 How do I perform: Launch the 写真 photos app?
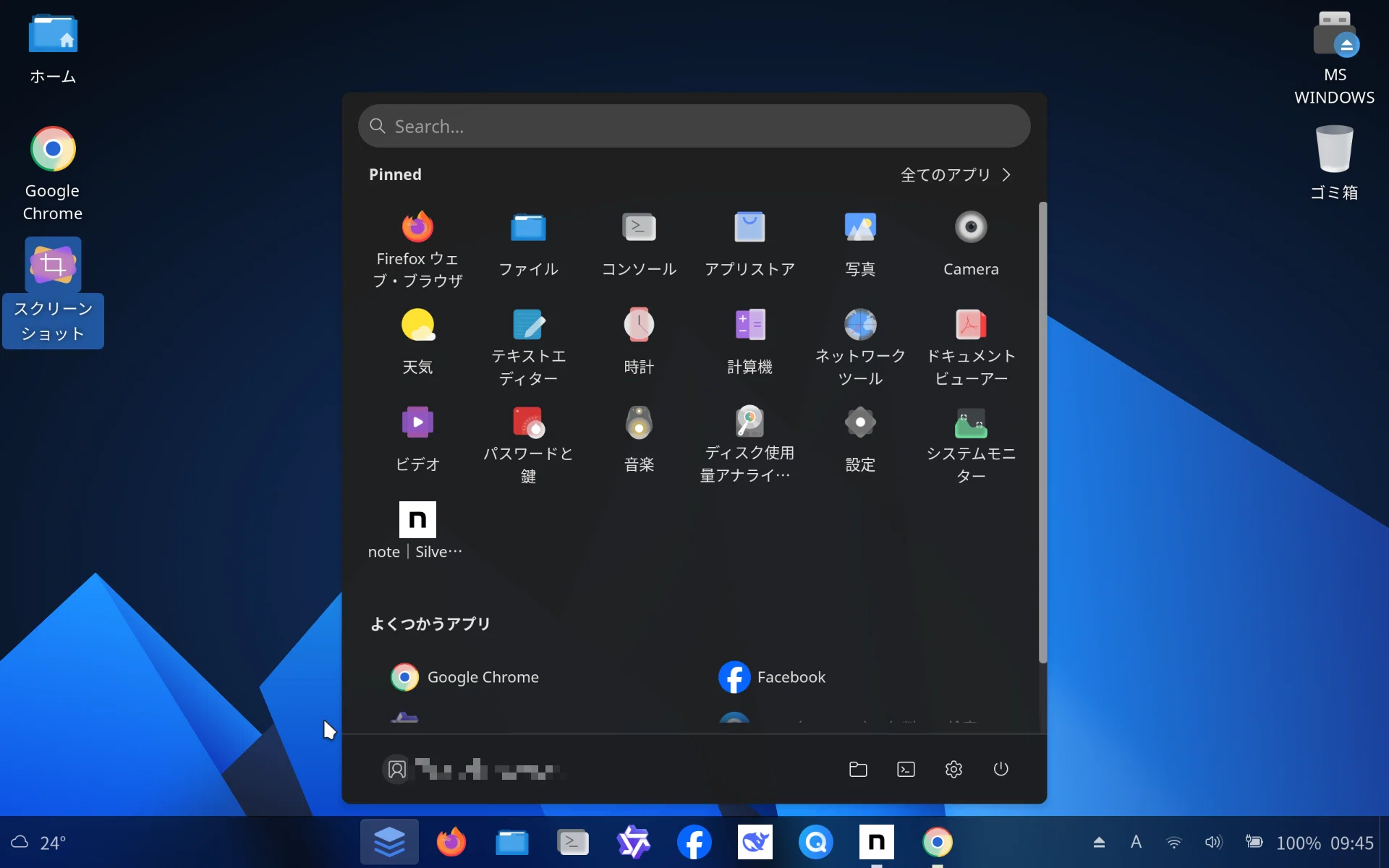tap(860, 244)
